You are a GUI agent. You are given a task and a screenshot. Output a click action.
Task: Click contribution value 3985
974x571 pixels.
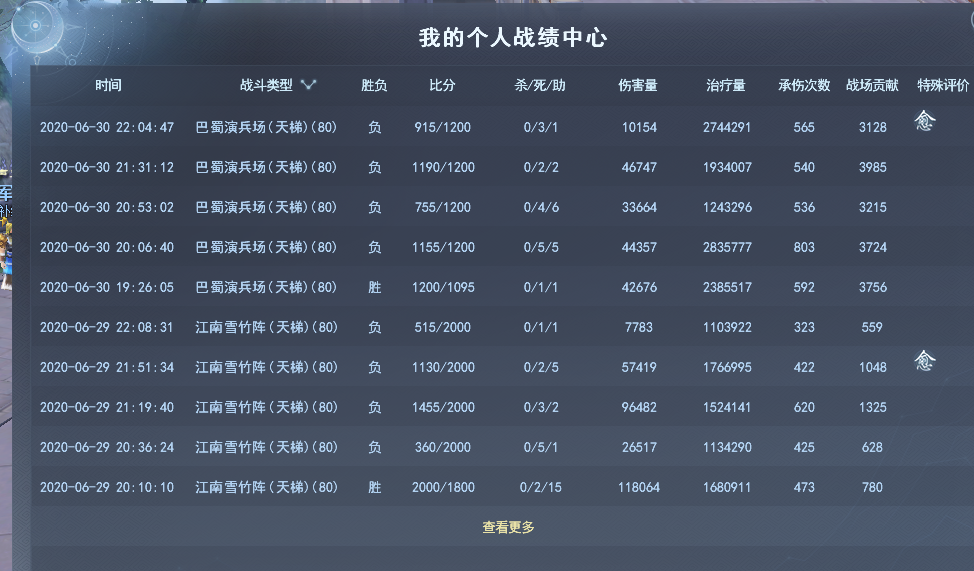tap(873, 167)
